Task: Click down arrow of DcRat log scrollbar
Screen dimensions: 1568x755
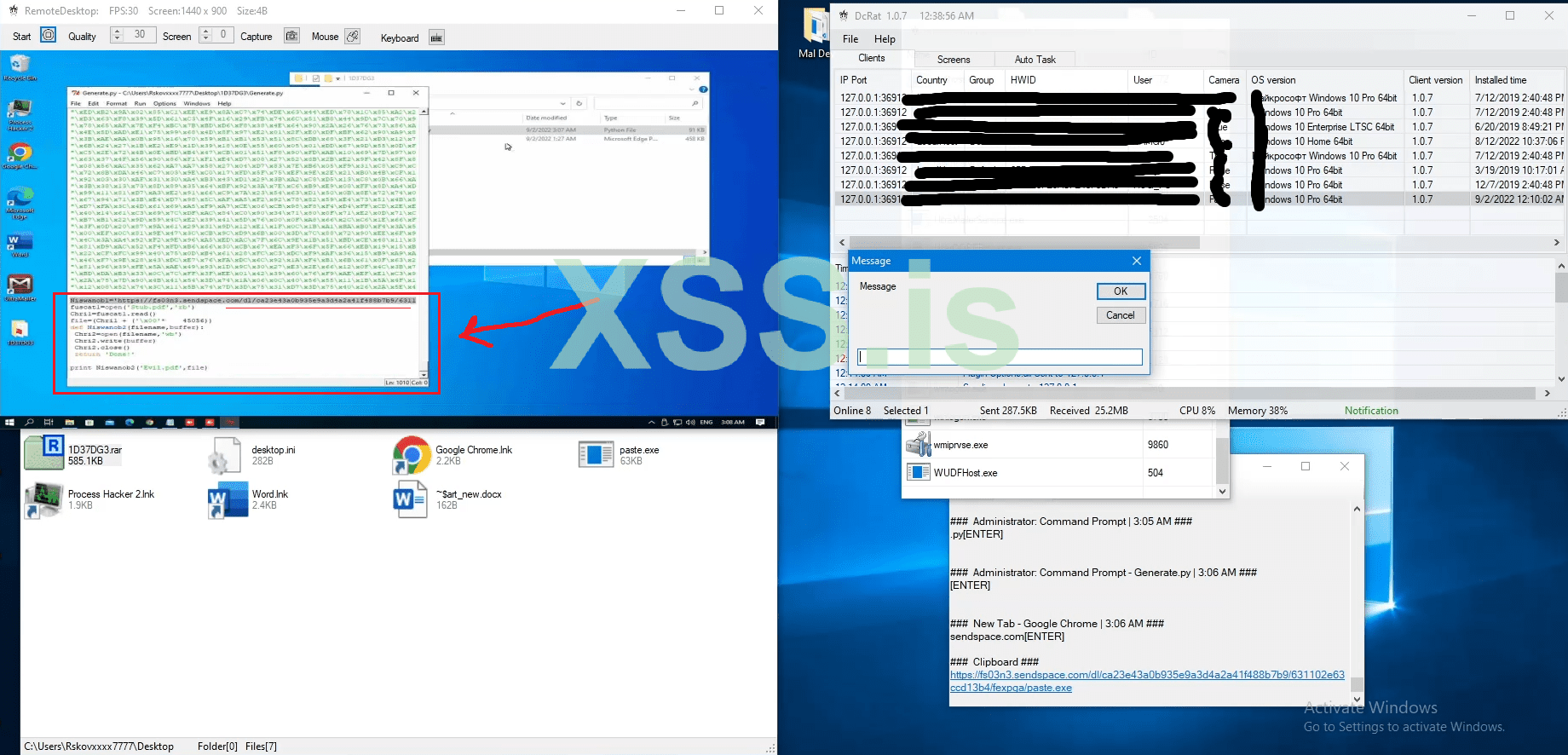Action: coord(1561,379)
